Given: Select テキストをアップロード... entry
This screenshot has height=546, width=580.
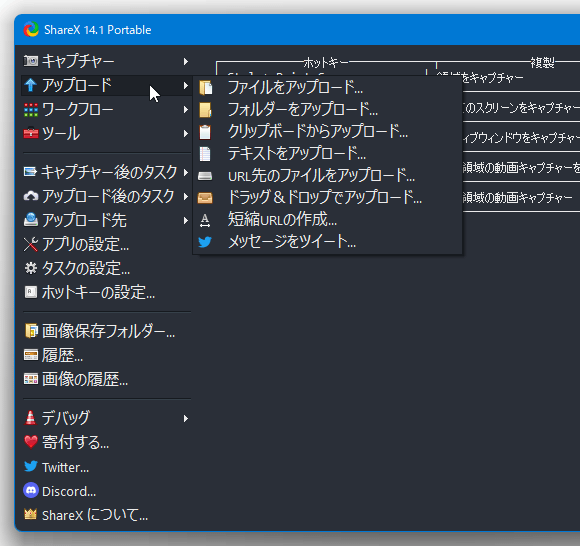Looking at the screenshot, I should (327, 154).
